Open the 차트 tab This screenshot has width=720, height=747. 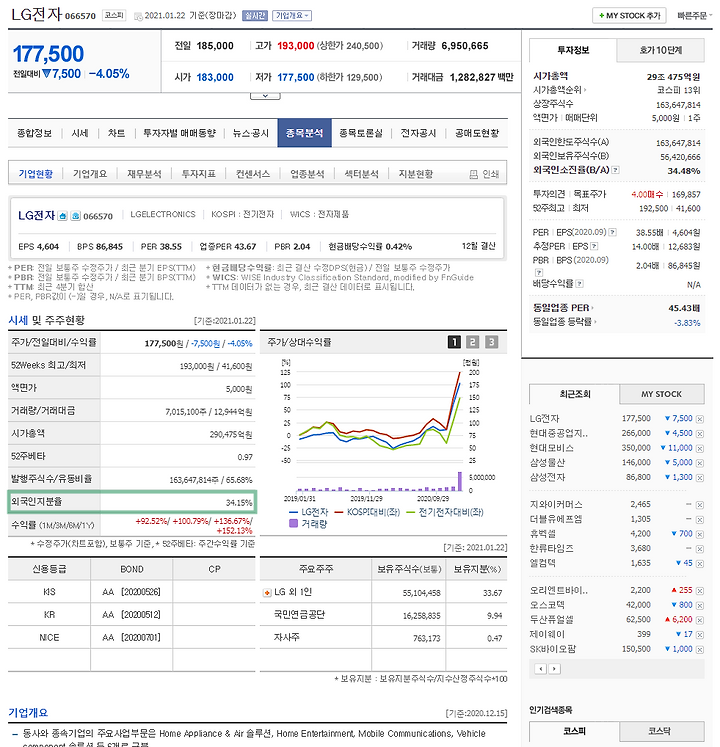pyautogui.click(x=116, y=133)
